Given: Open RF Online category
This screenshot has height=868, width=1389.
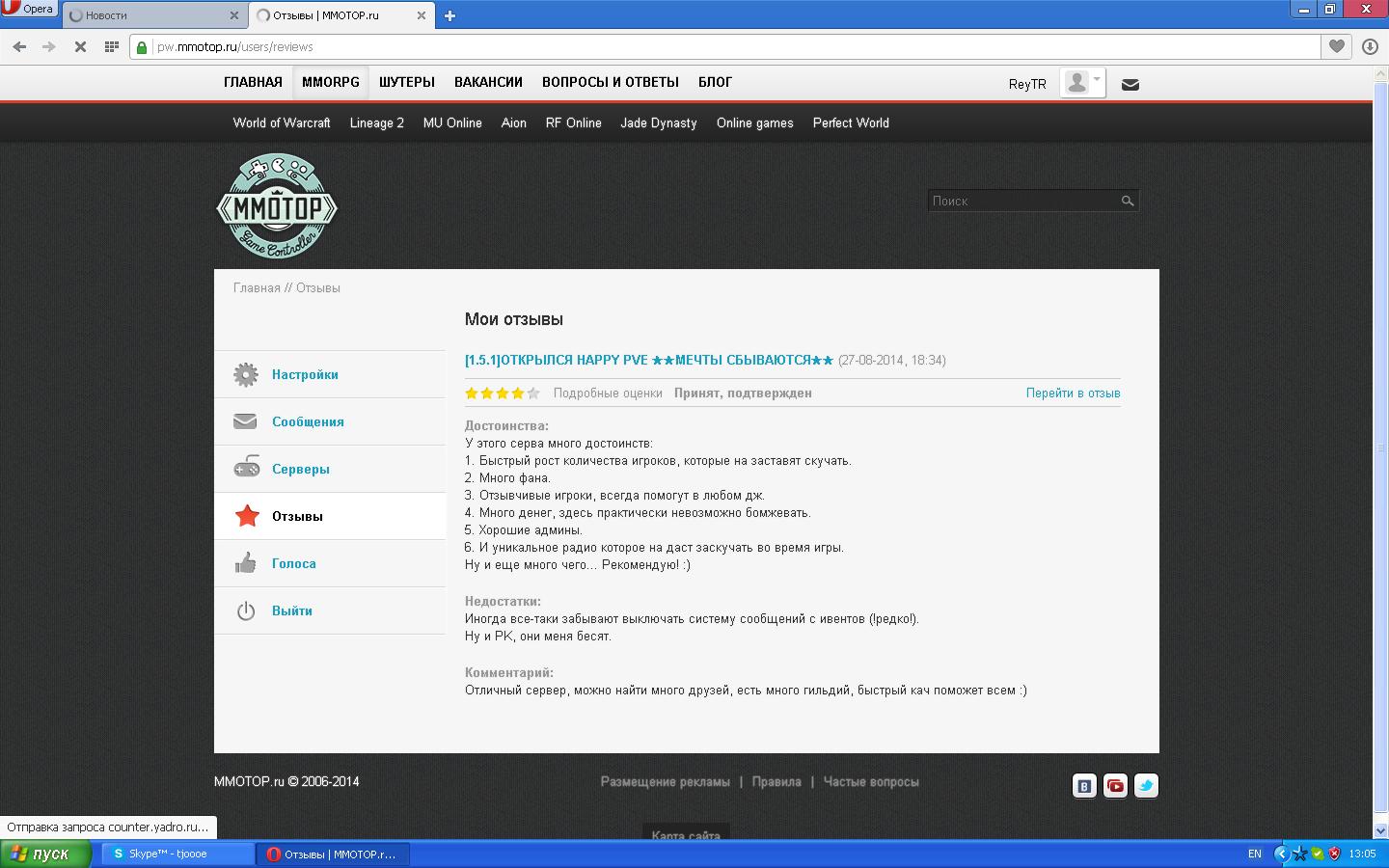Looking at the screenshot, I should pos(573,122).
